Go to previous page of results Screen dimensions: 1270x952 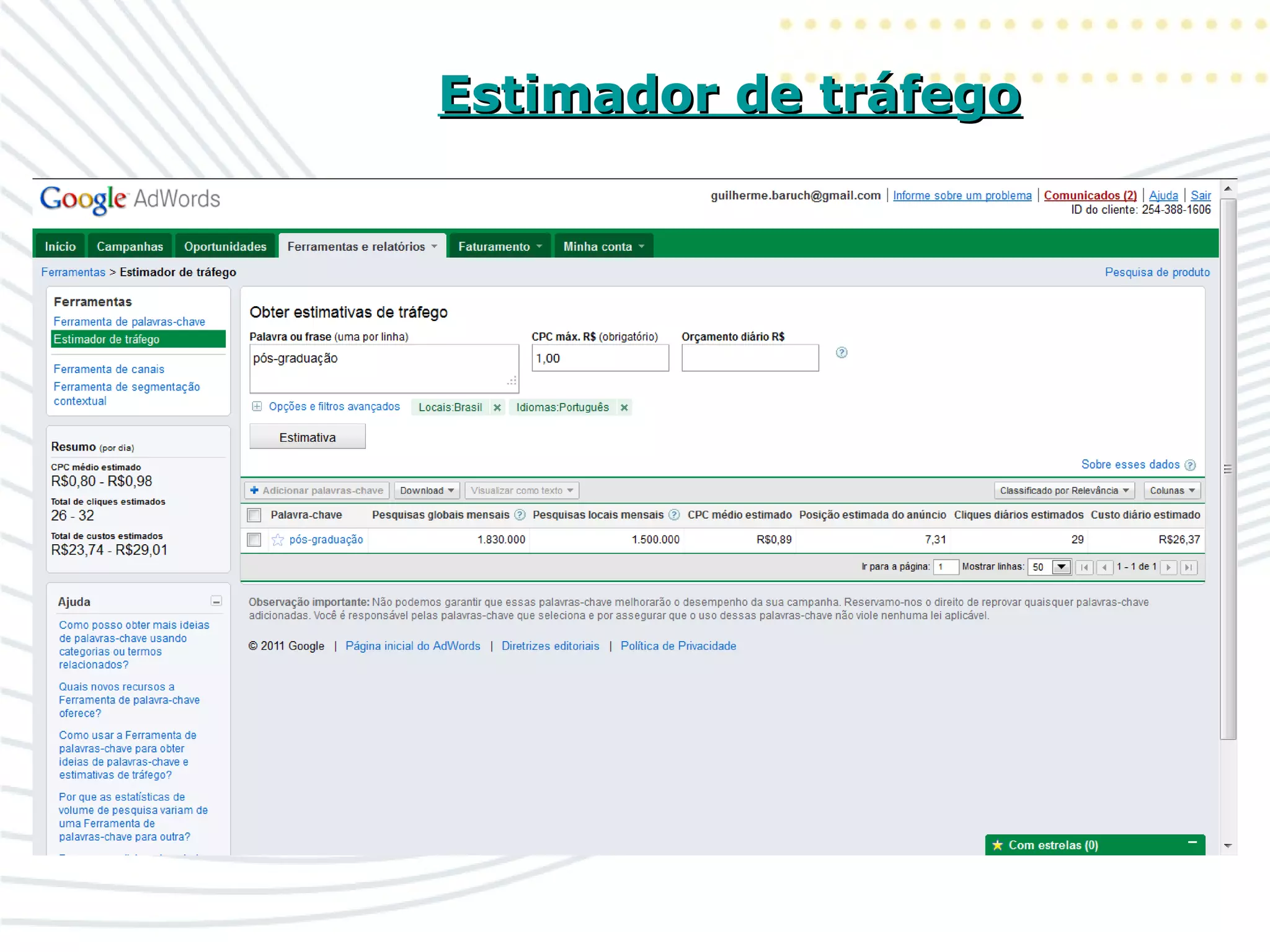click(x=1104, y=567)
